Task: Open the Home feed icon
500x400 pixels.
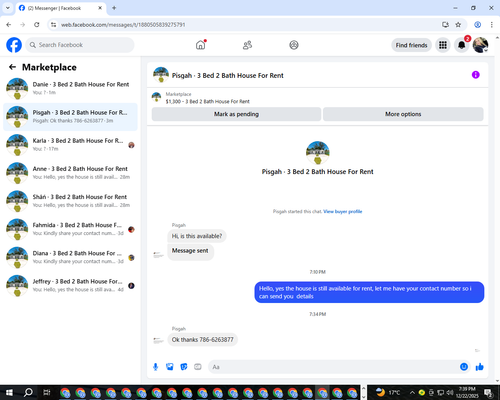Action: 201,45
